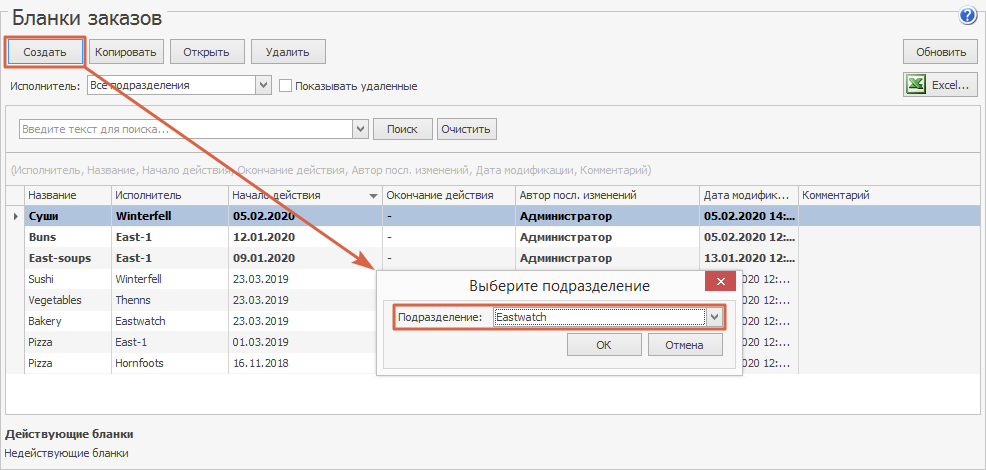986x470 pixels.
Task: Cancel the dialog with Отмена
Action: pyautogui.click(x=685, y=345)
